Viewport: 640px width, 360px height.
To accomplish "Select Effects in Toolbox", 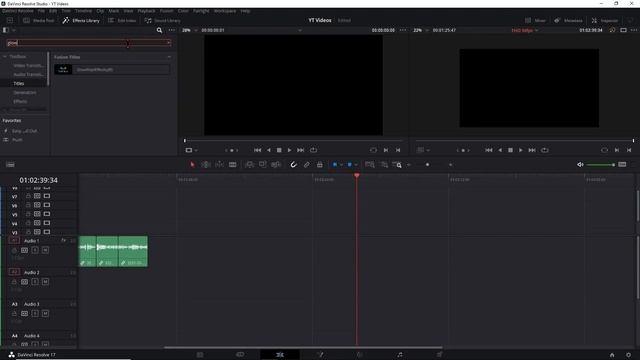I will coord(20,101).
